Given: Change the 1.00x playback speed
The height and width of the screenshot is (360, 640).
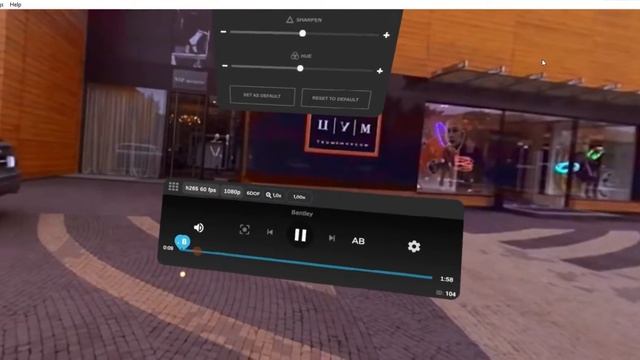Looking at the screenshot, I should (x=299, y=197).
